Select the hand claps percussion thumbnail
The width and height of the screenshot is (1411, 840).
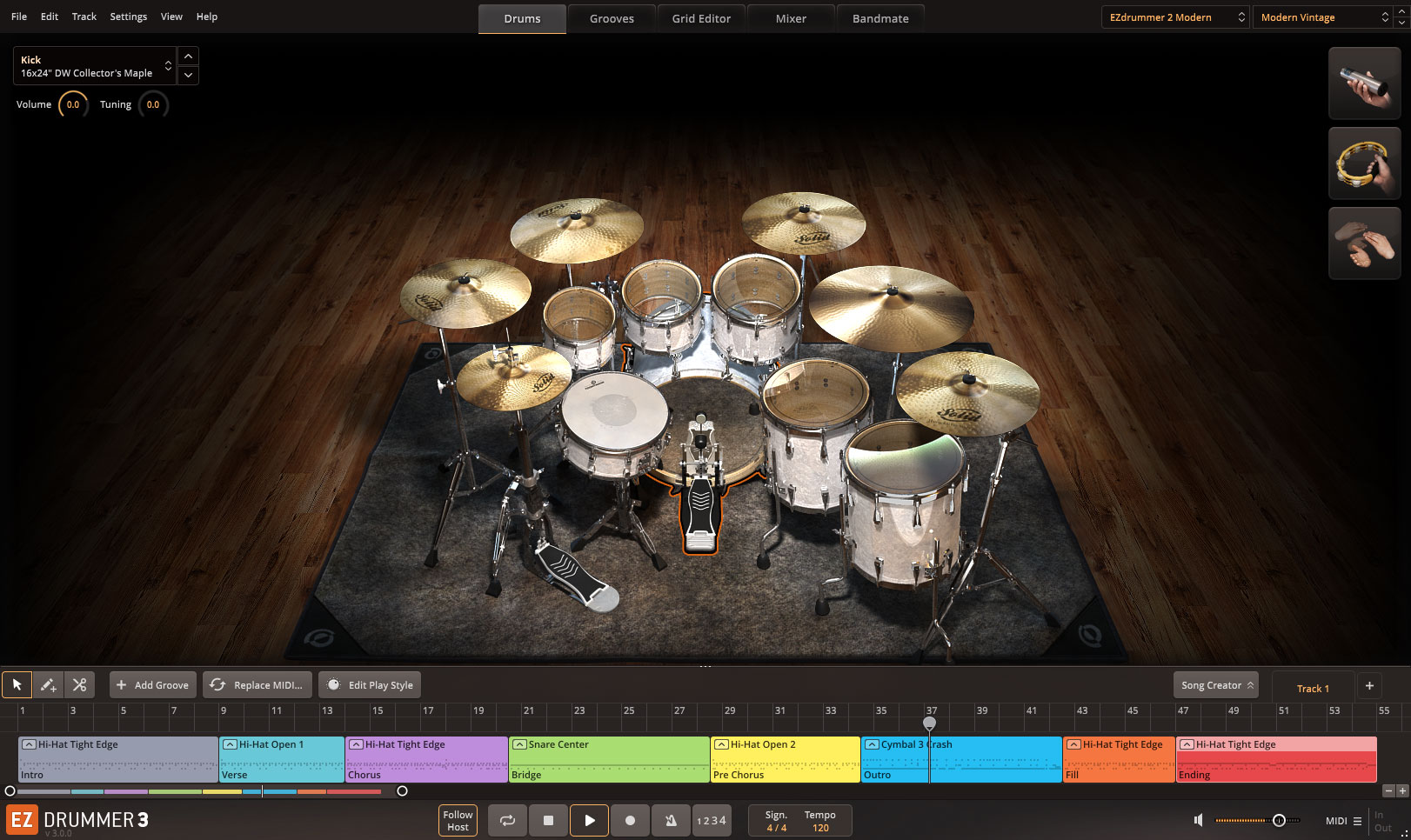point(1364,243)
